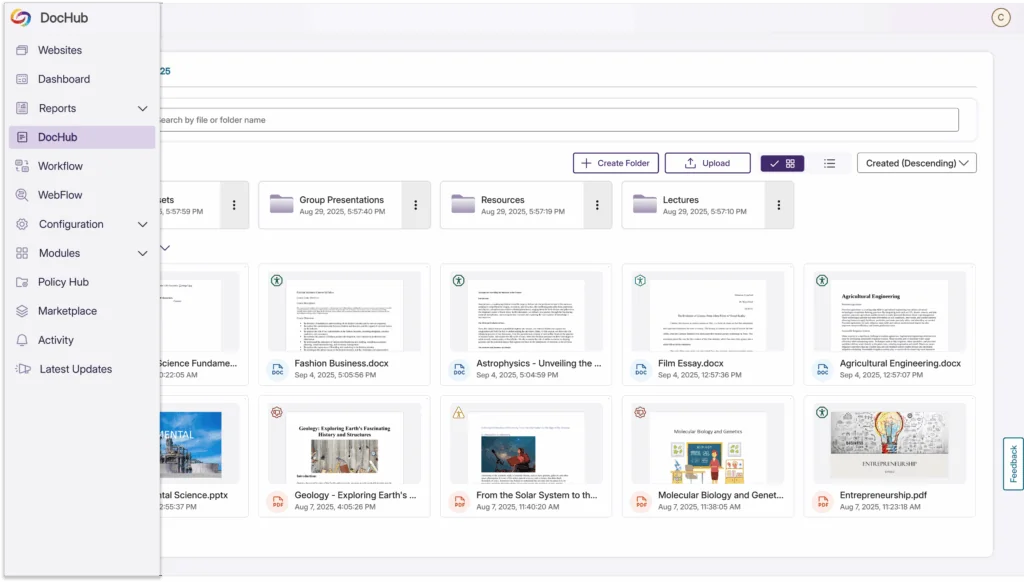Click the Upload button
The height and width of the screenshot is (582, 1024).
[707, 163]
